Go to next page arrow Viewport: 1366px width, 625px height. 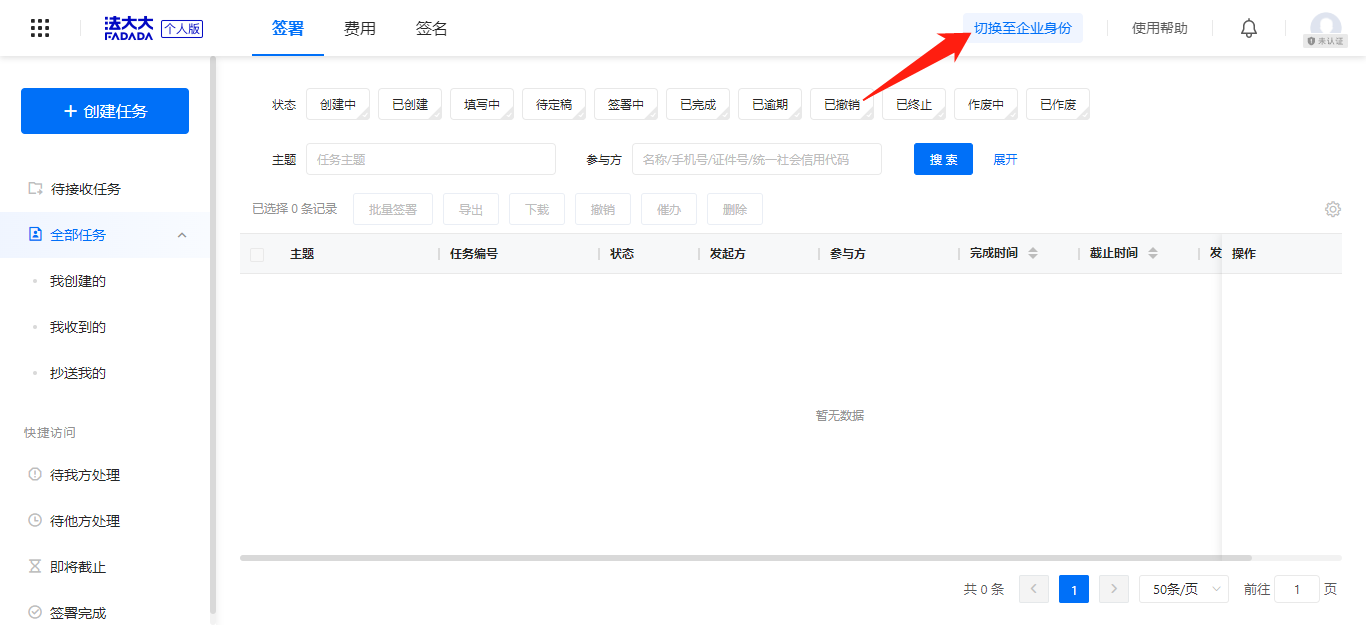(1114, 589)
